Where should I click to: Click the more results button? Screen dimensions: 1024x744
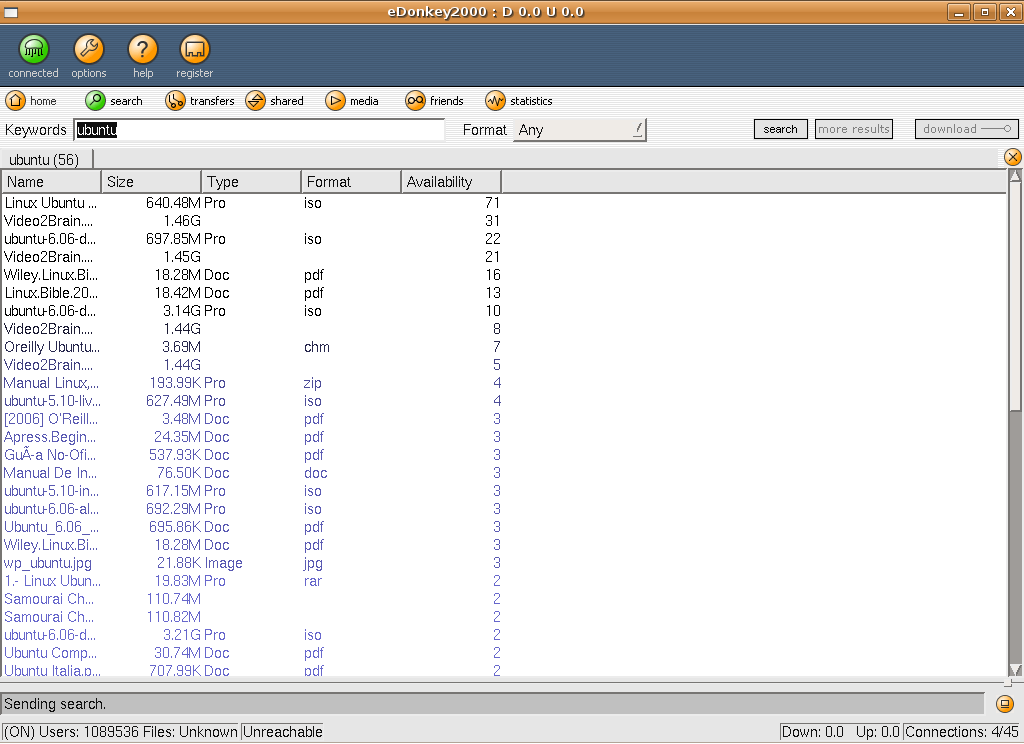click(x=853, y=129)
